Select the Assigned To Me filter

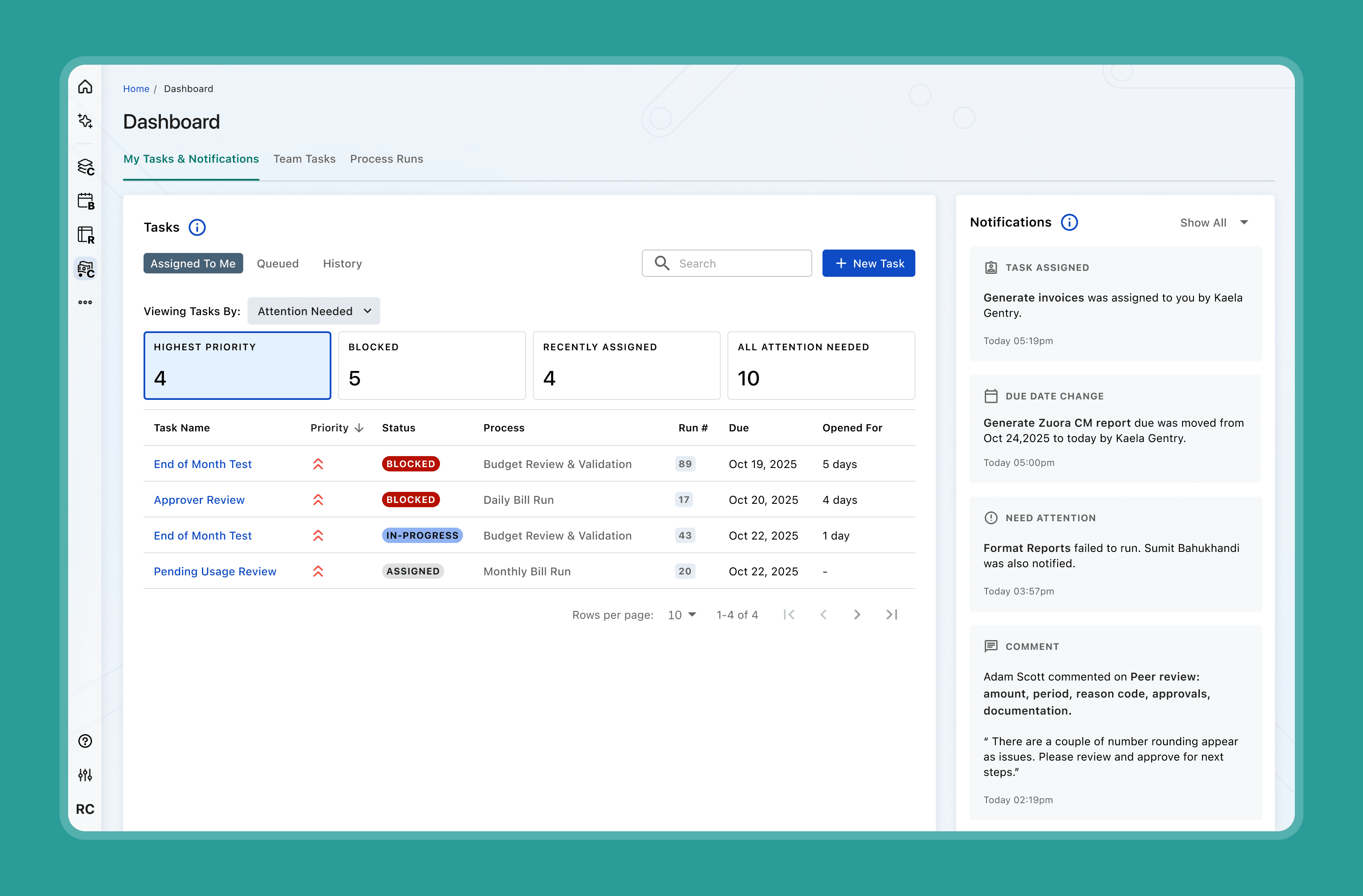coord(193,263)
